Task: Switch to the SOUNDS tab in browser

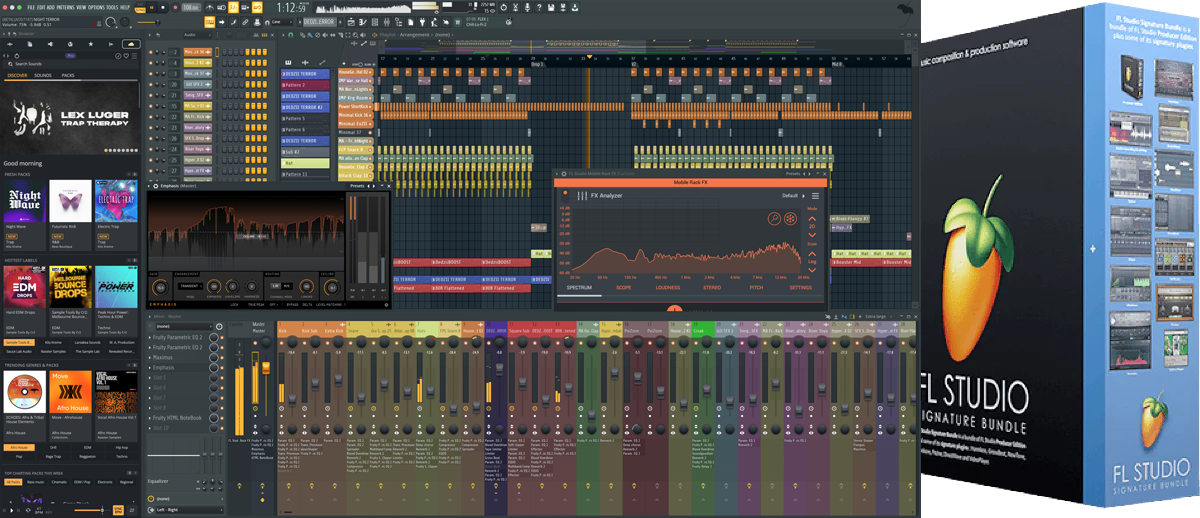Action: pos(43,75)
